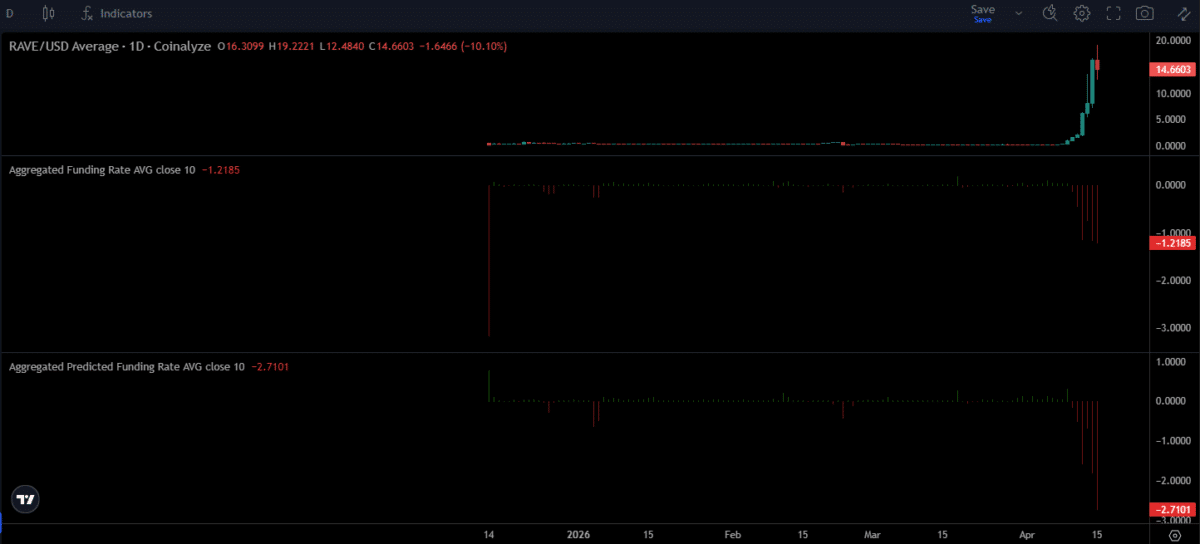
Task: Click the Feb label on the time axis
Action: tap(732, 535)
